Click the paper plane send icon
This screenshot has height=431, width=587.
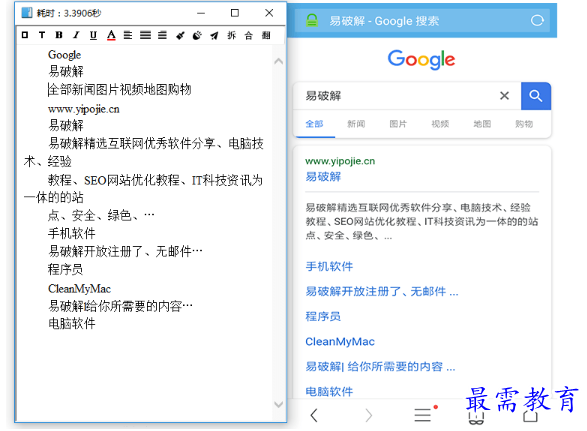[x=214, y=36]
